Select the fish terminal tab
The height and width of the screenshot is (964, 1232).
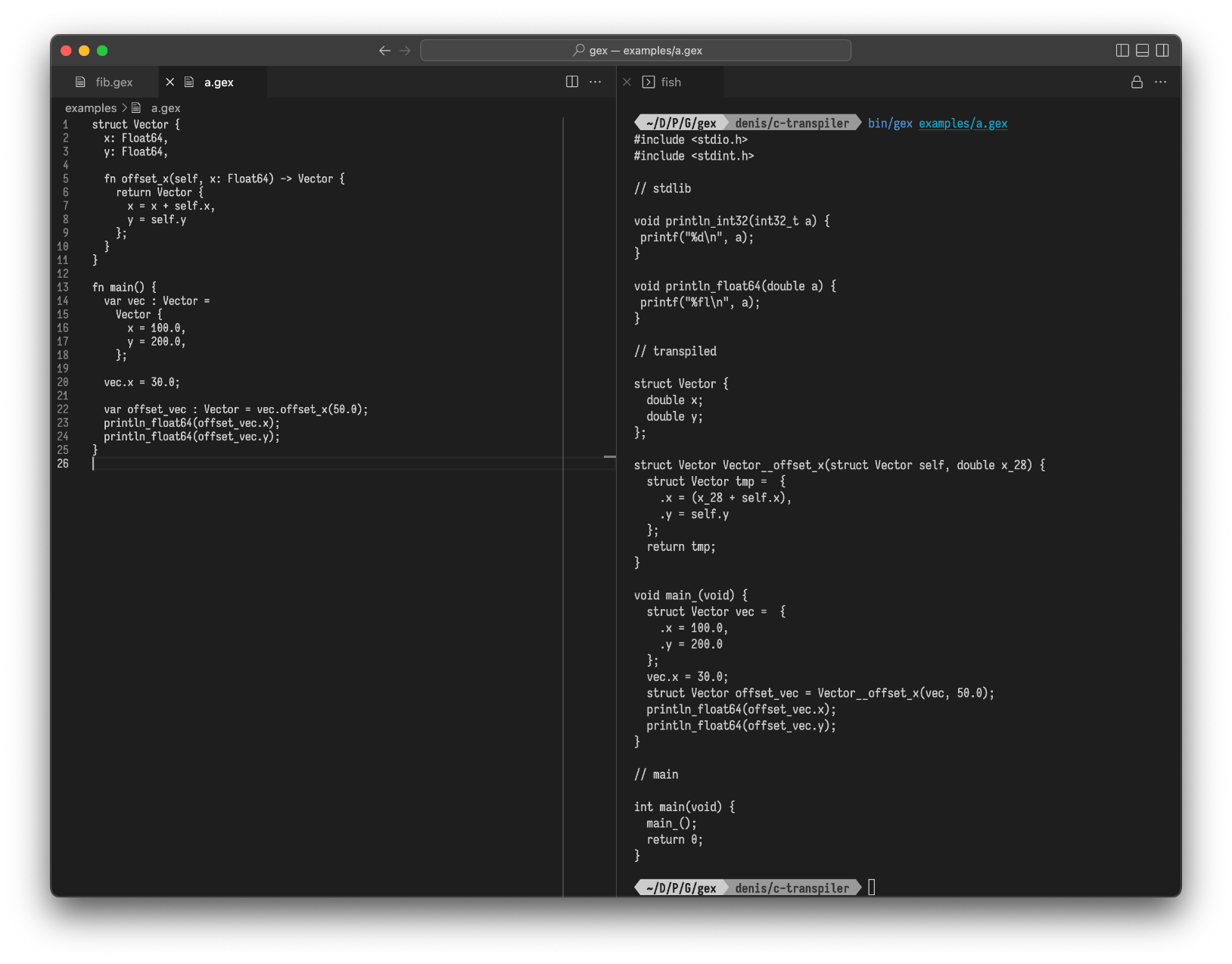(x=670, y=82)
